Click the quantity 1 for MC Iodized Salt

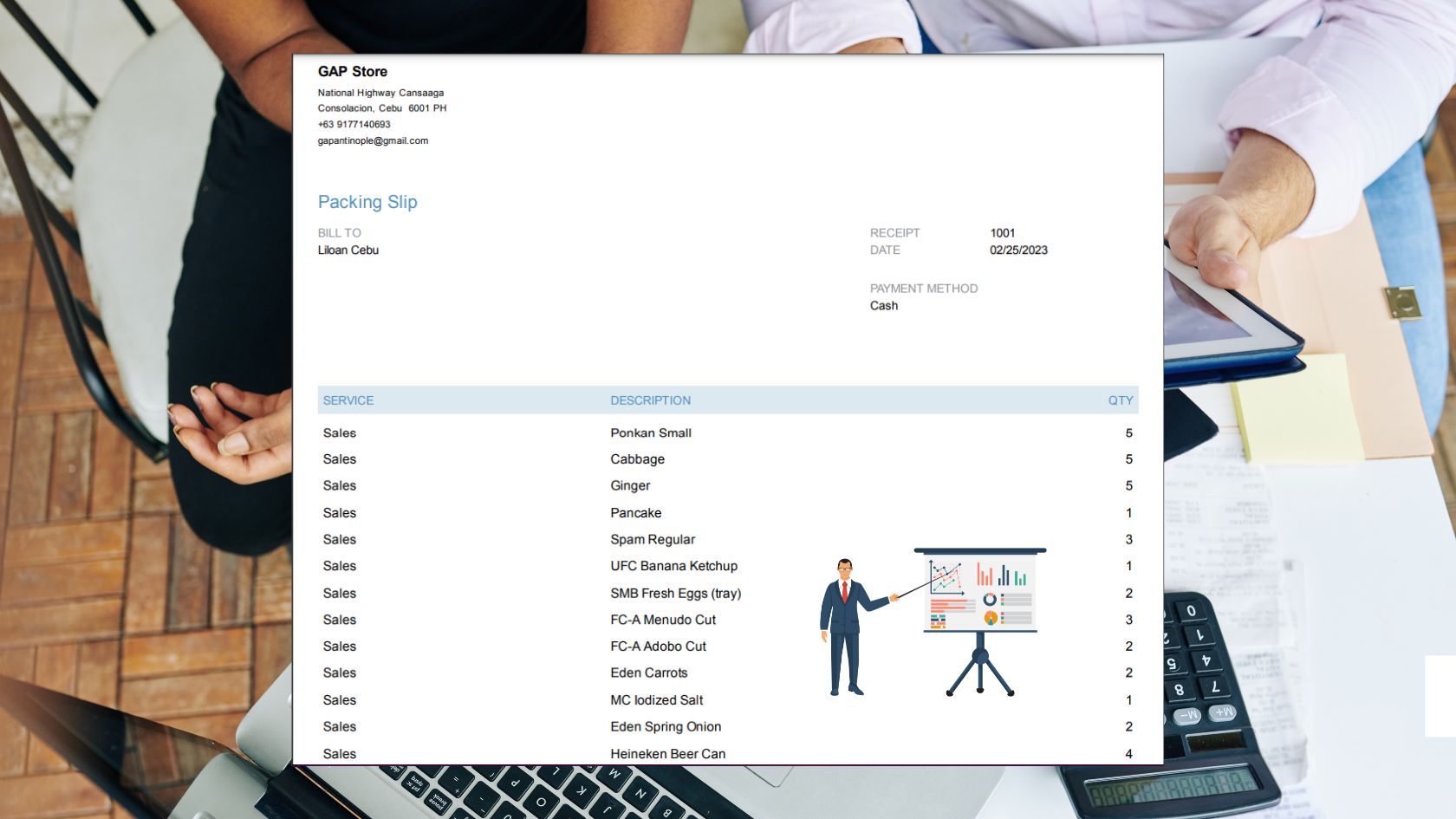click(1128, 699)
